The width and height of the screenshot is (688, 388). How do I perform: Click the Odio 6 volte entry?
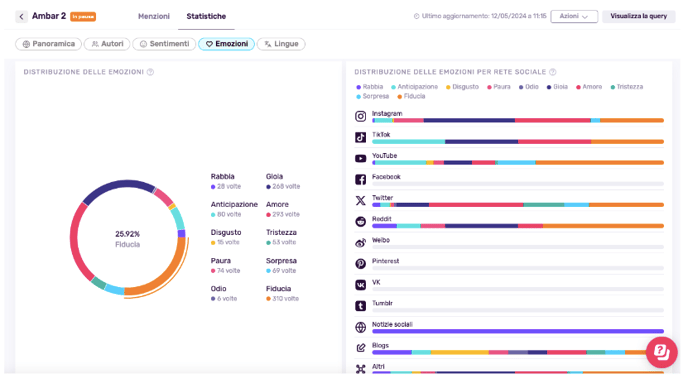tap(224, 294)
